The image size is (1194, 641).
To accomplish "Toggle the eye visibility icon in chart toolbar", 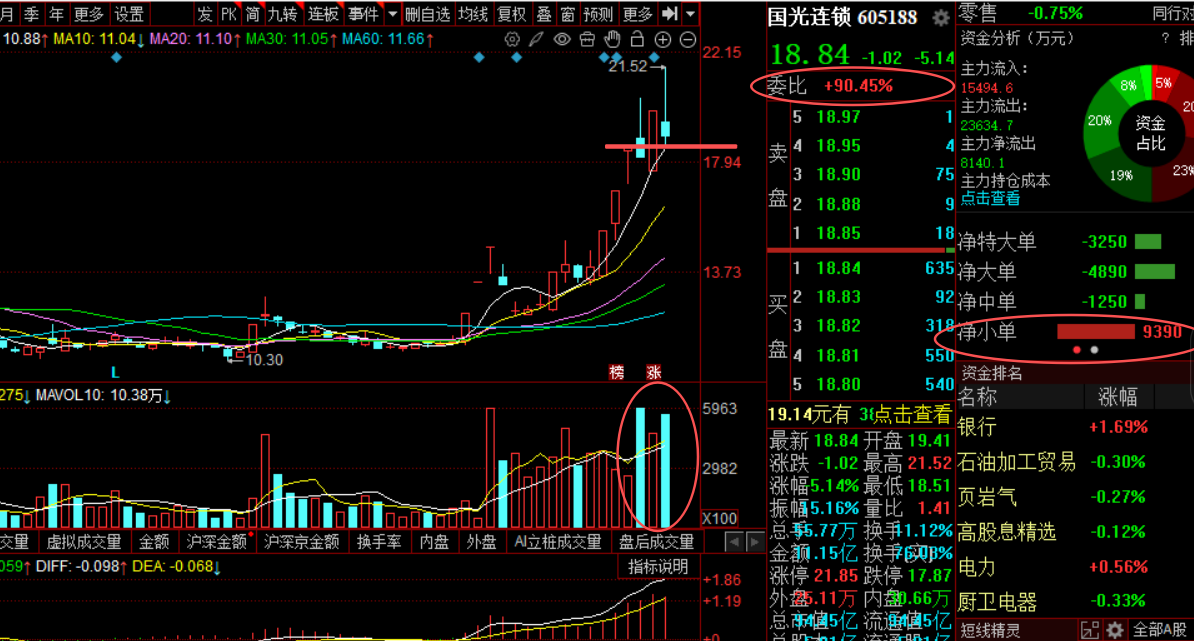I will [562, 39].
